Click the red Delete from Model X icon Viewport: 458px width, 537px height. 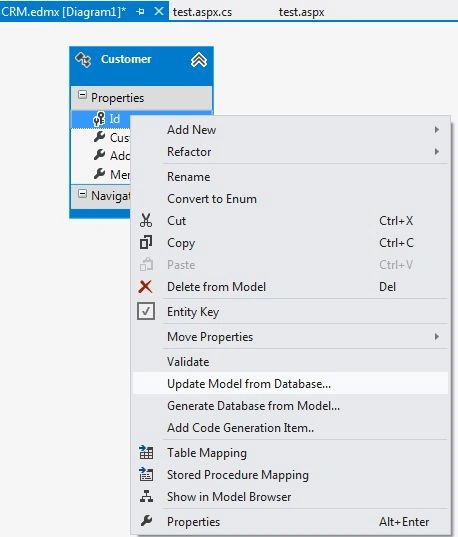point(145,286)
